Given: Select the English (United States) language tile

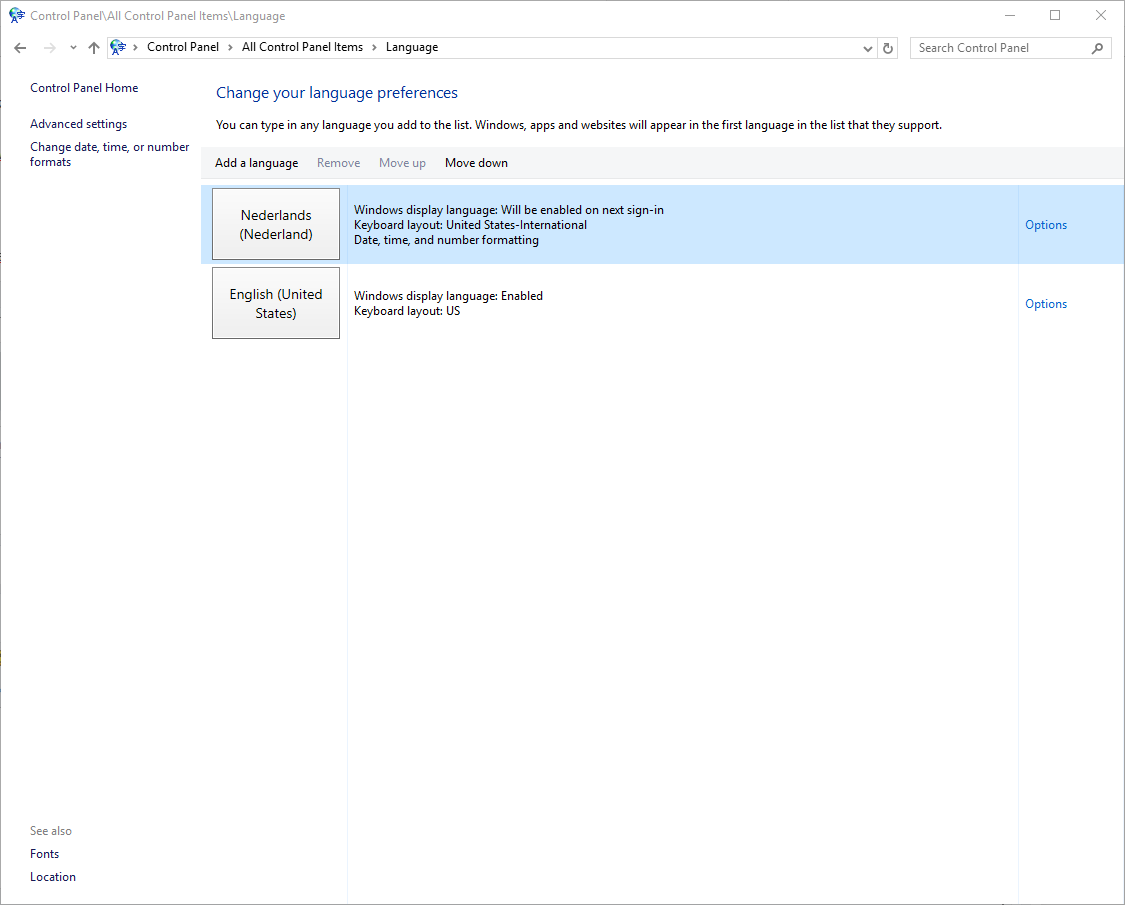Looking at the screenshot, I should pyautogui.click(x=276, y=303).
